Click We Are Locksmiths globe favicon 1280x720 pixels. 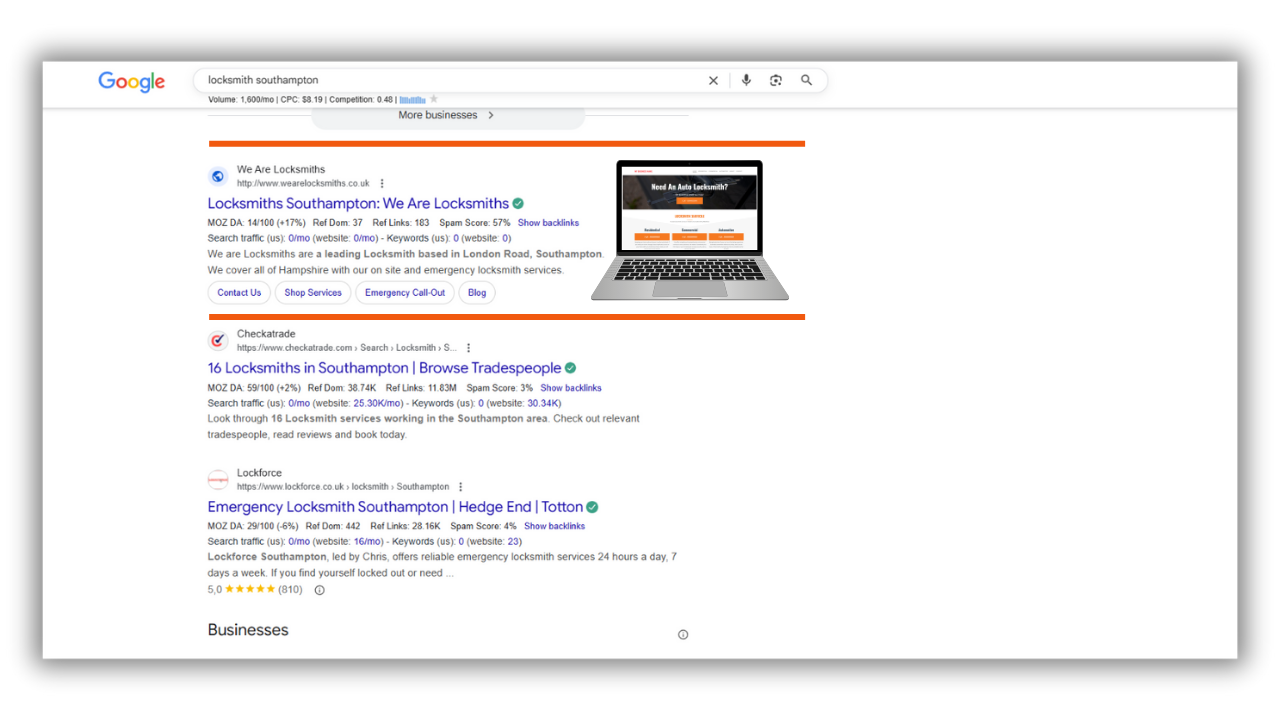point(218,177)
